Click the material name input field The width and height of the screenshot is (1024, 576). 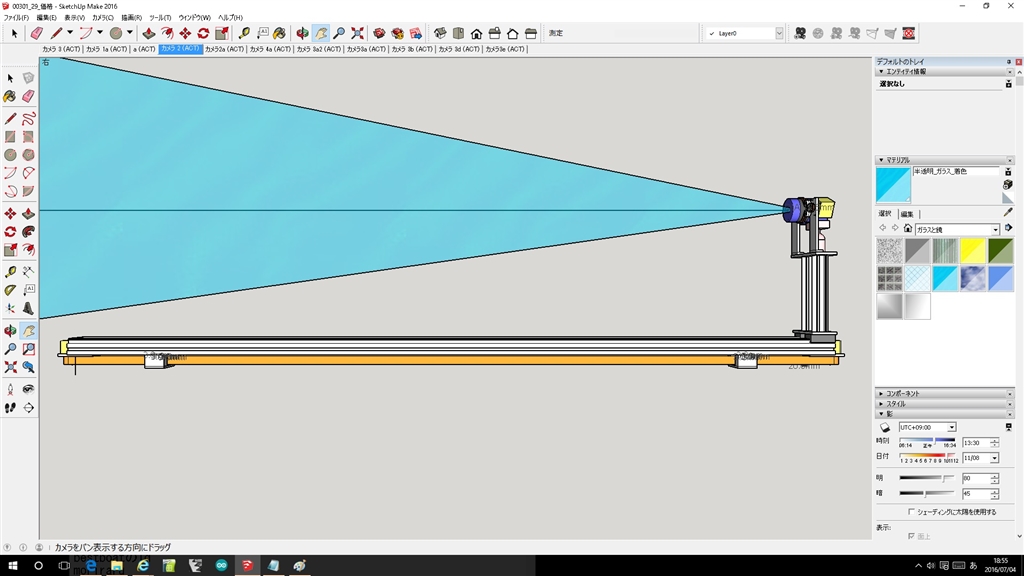[x=956, y=171]
